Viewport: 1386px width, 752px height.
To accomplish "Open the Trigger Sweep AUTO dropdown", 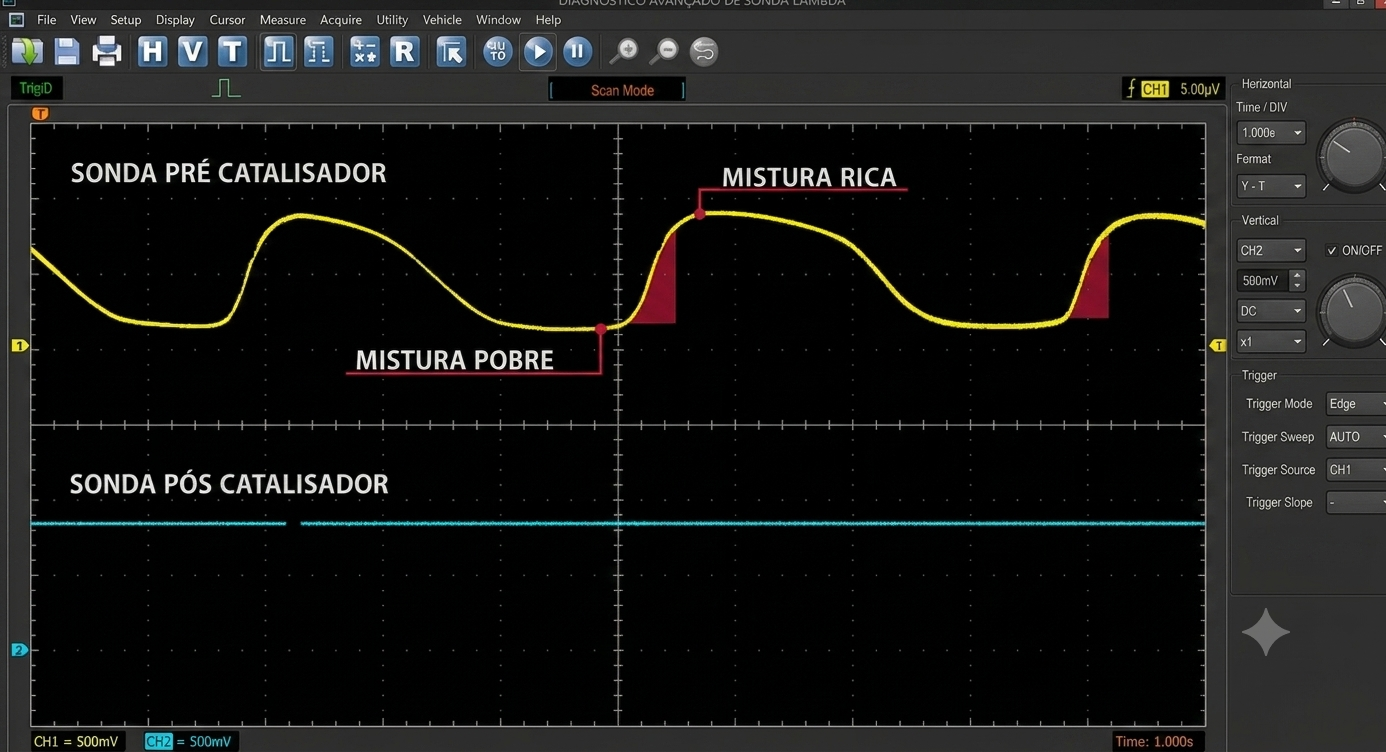I will pos(1355,437).
